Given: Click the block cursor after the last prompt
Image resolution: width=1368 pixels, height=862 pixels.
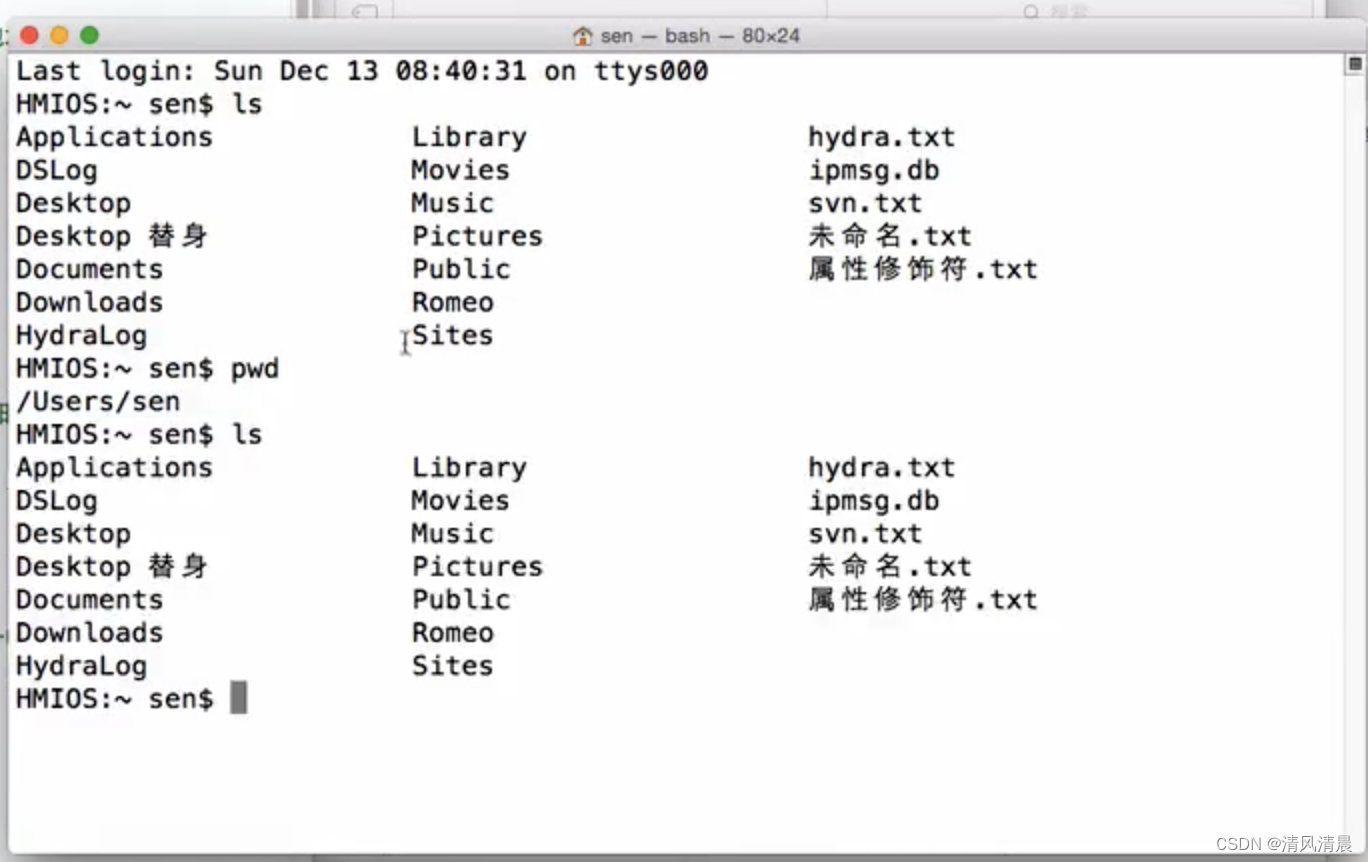Looking at the screenshot, I should point(238,698).
